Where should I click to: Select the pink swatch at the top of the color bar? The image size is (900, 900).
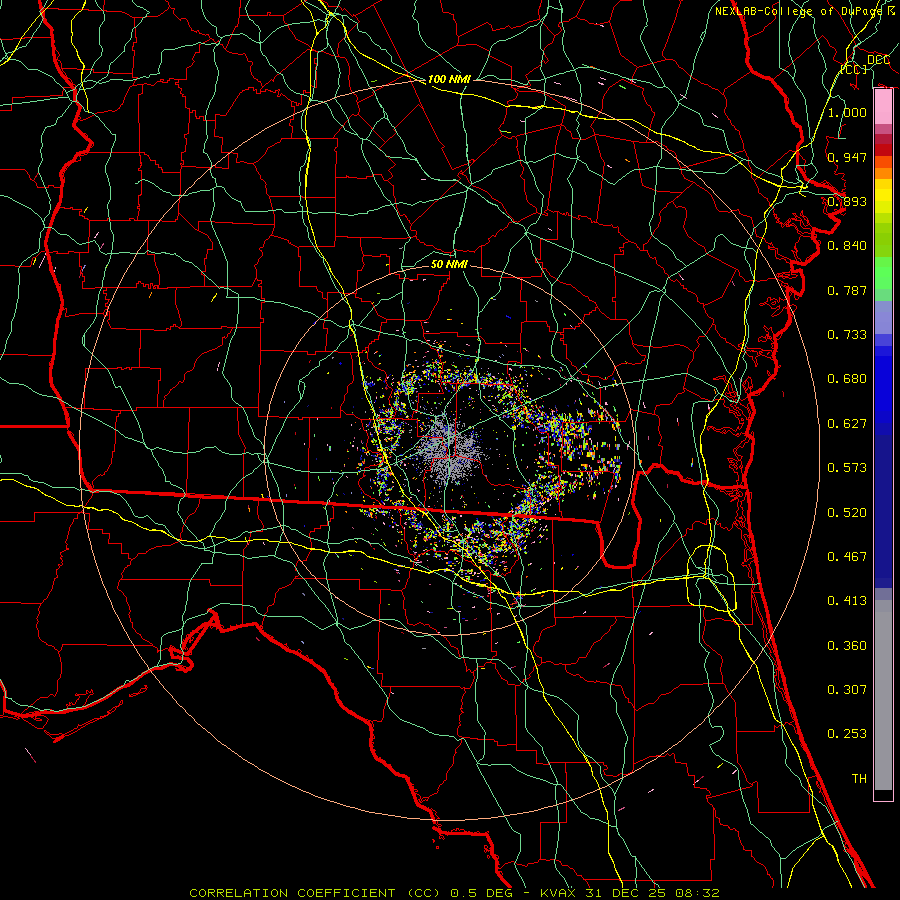pyautogui.click(x=883, y=105)
